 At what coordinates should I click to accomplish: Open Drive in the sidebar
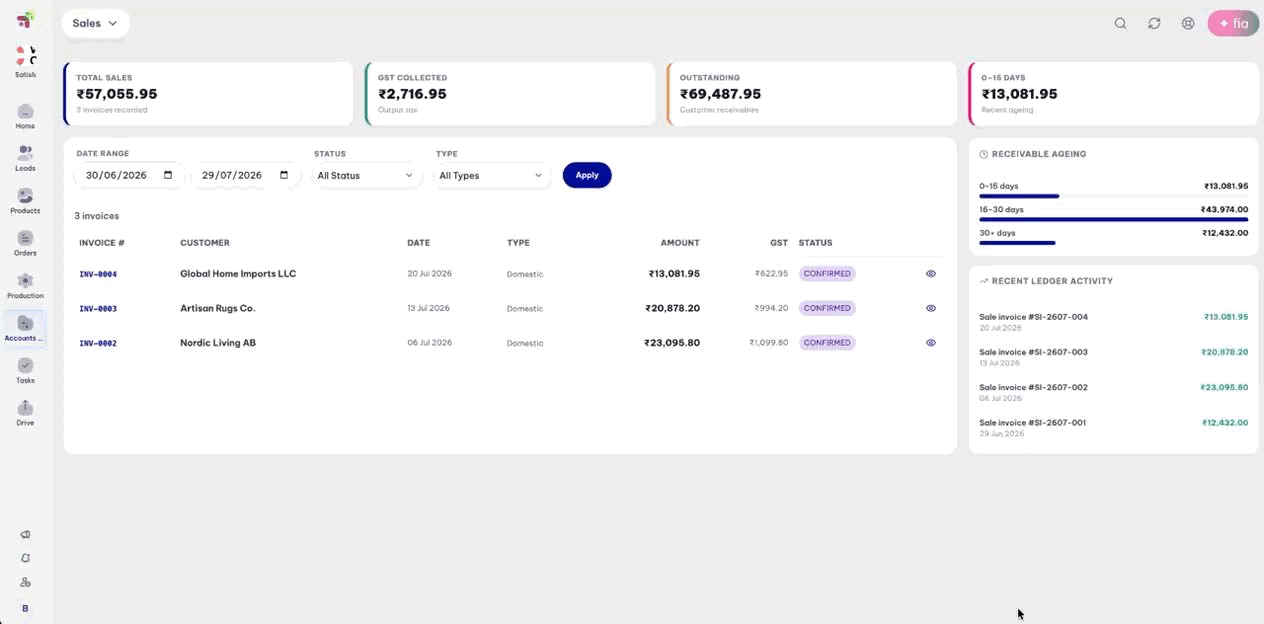pos(25,413)
